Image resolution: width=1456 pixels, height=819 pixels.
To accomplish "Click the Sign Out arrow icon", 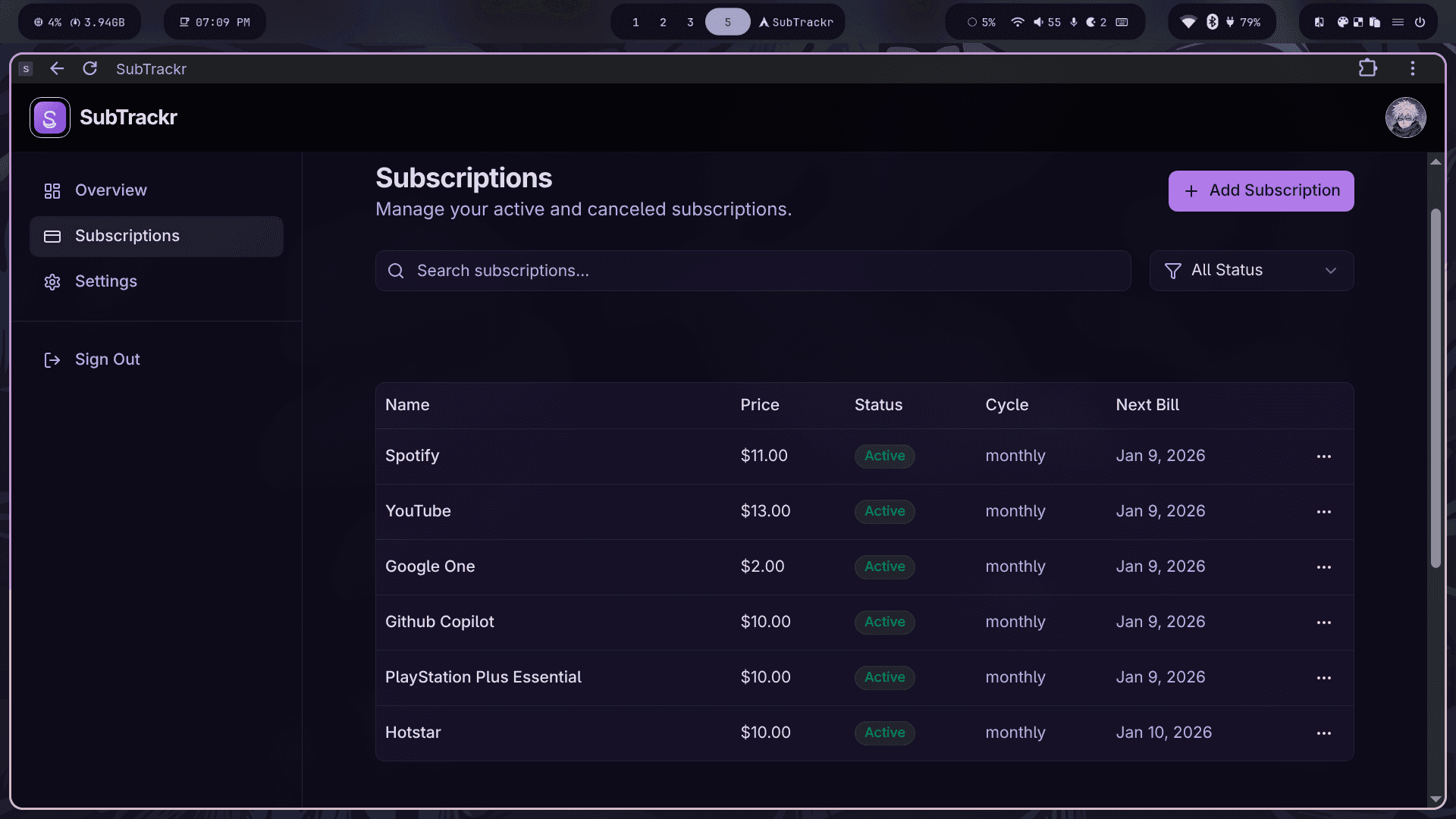I will click(52, 360).
